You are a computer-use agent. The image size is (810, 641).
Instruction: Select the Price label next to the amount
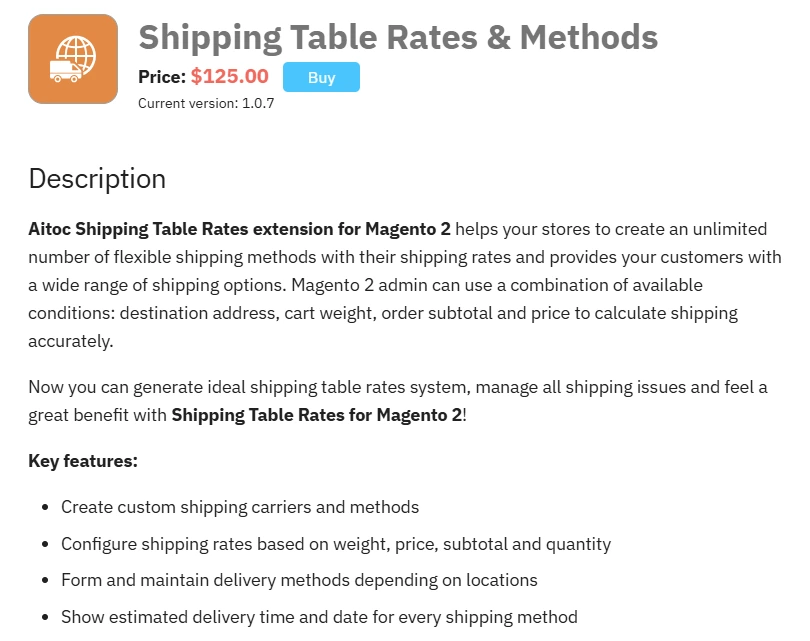[160, 76]
